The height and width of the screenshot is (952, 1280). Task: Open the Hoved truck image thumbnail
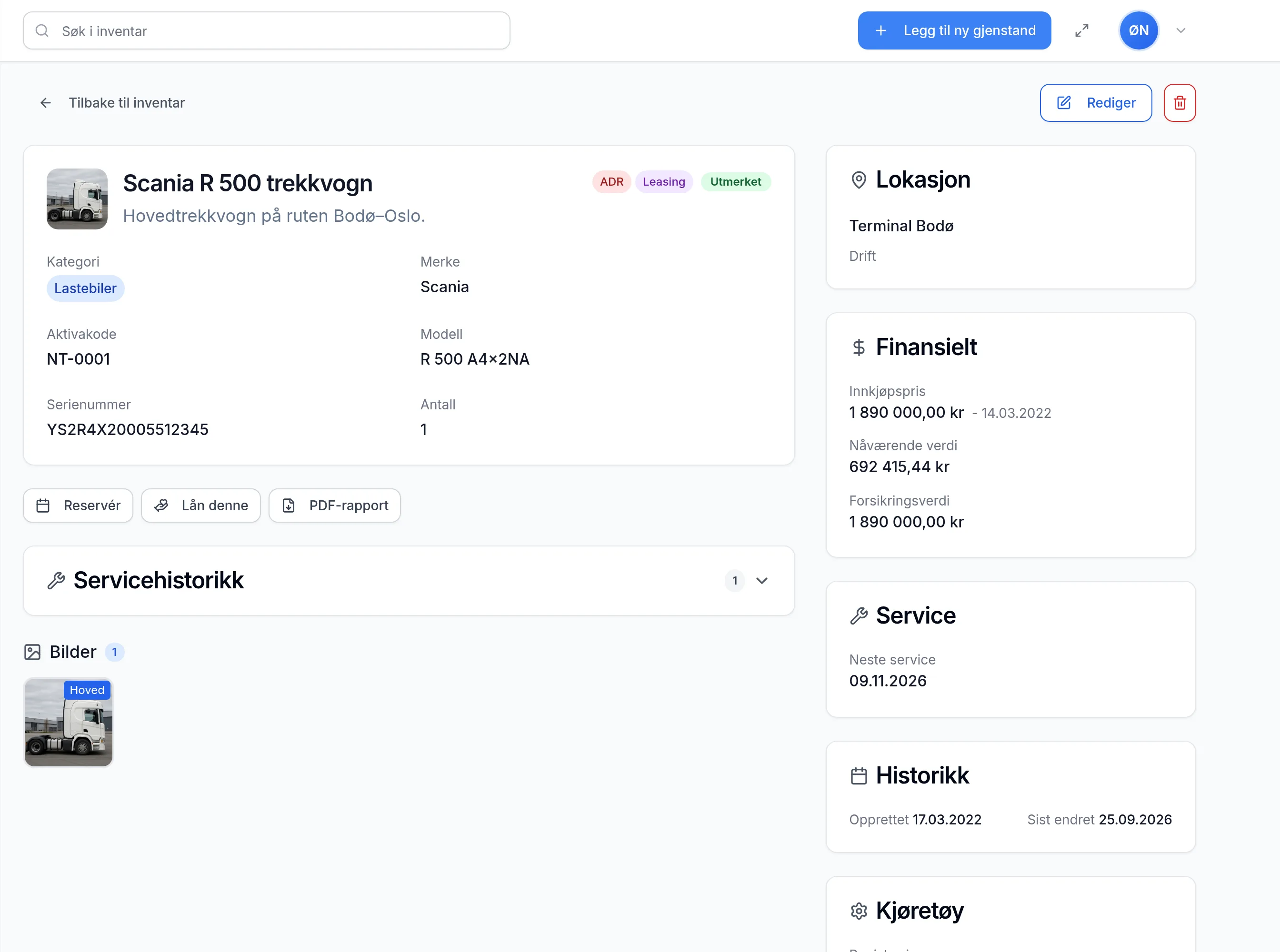pyautogui.click(x=69, y=722)
